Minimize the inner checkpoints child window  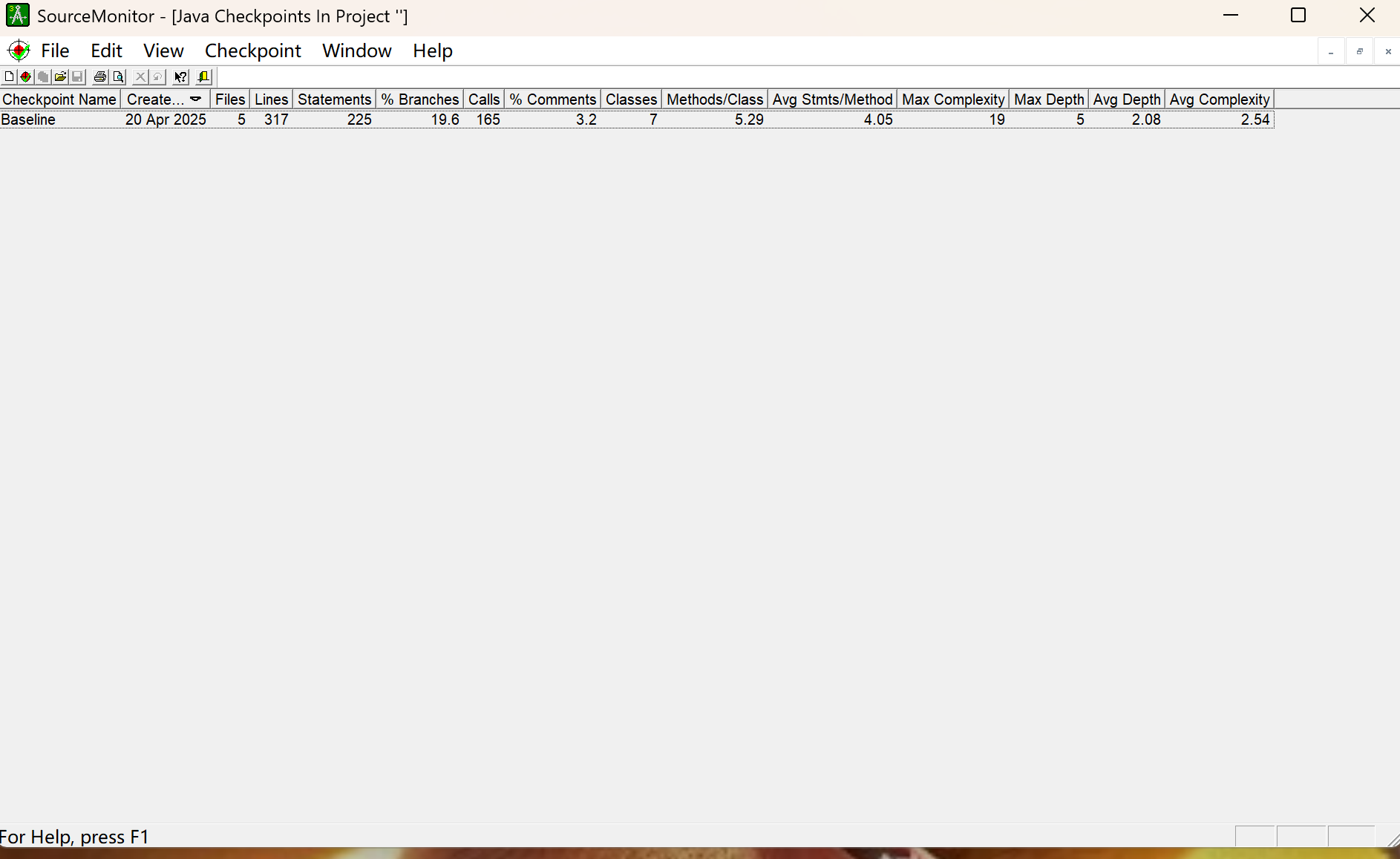(1331, 52)
